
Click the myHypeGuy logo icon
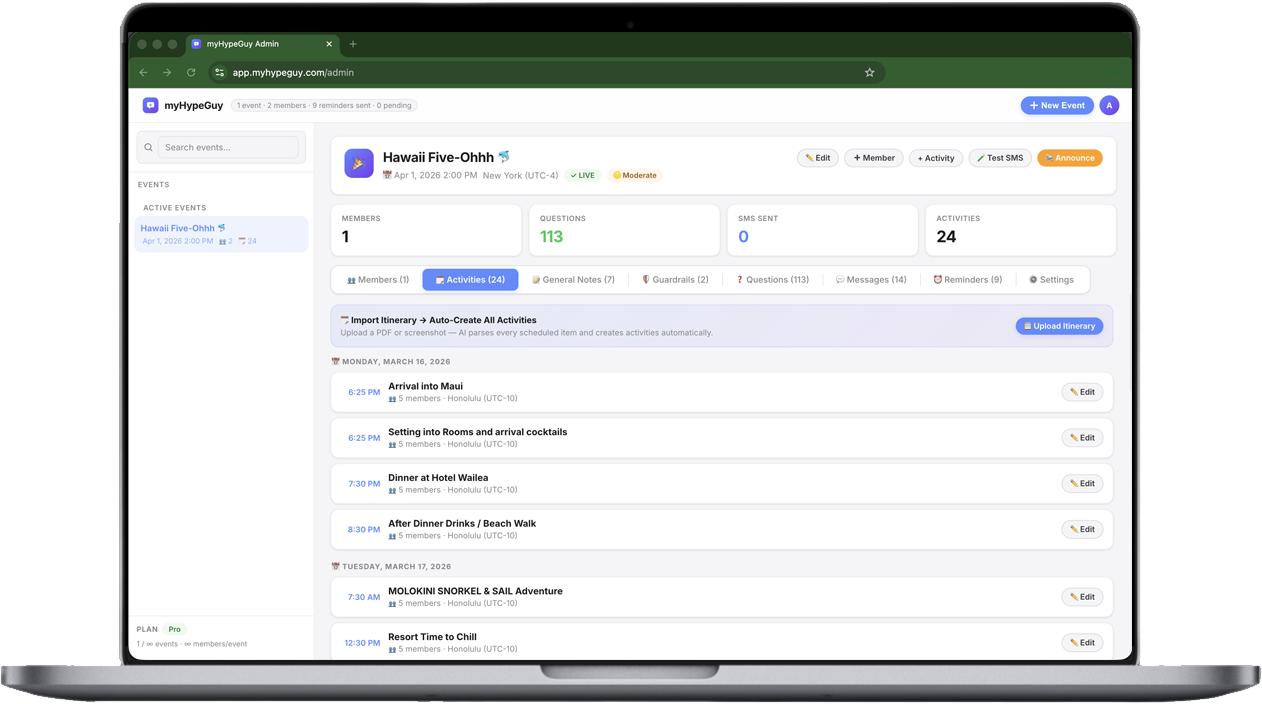pyautogui.click(x=150, y=105)
